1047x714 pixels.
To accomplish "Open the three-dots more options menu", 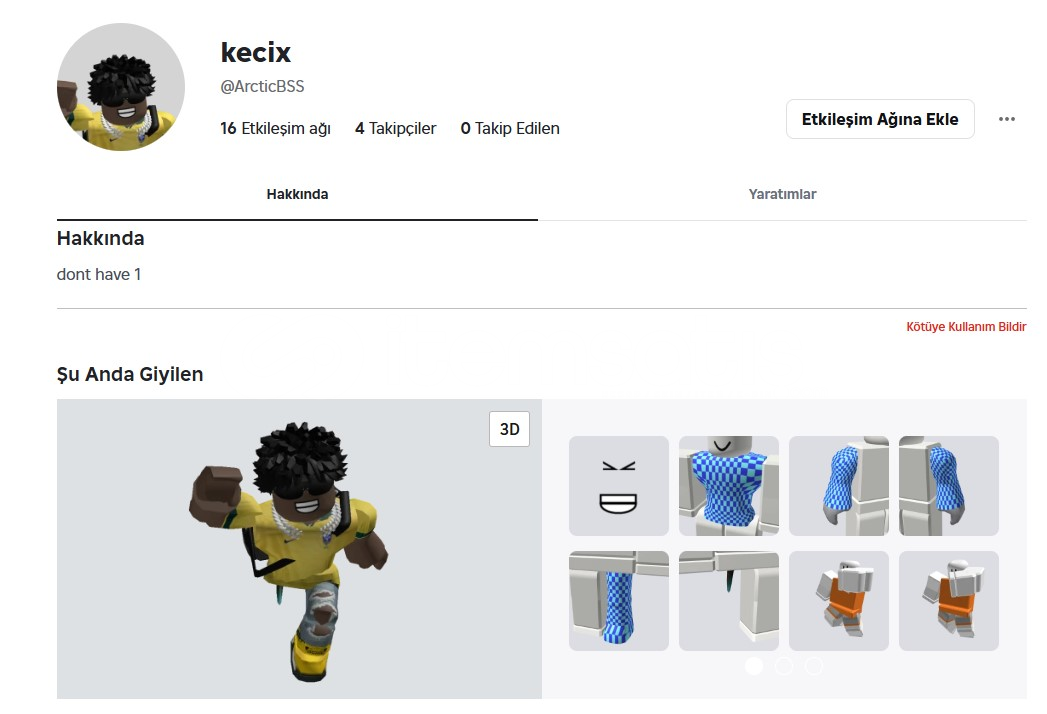I will pyautogui.click(x=1006, y=119).
